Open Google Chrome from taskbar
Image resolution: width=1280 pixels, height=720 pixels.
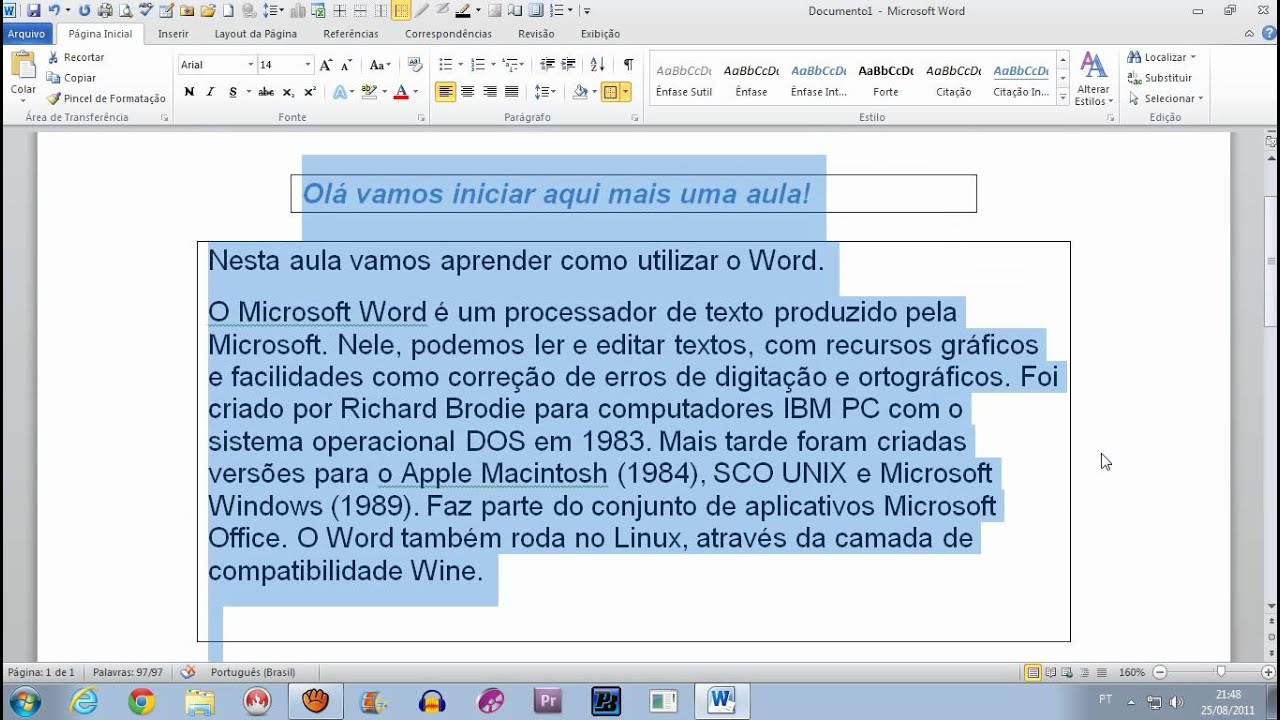(x=141, y=701)
